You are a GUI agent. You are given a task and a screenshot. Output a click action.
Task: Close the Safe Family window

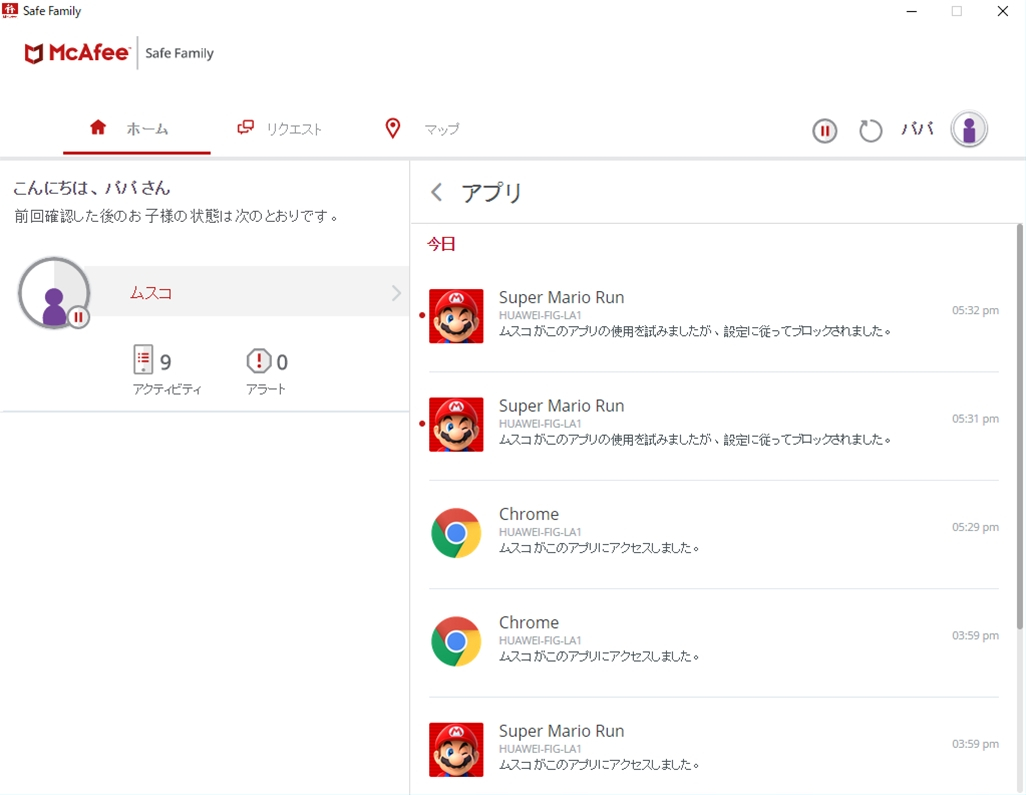(1002, 11)
